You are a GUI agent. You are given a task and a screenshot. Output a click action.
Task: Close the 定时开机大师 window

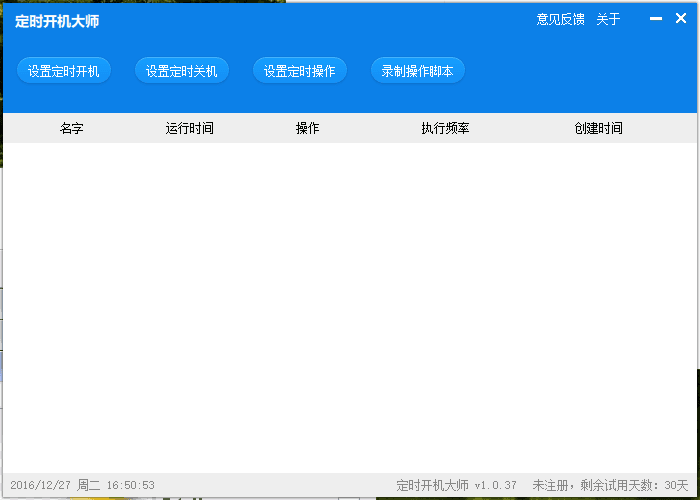(681, 19)
